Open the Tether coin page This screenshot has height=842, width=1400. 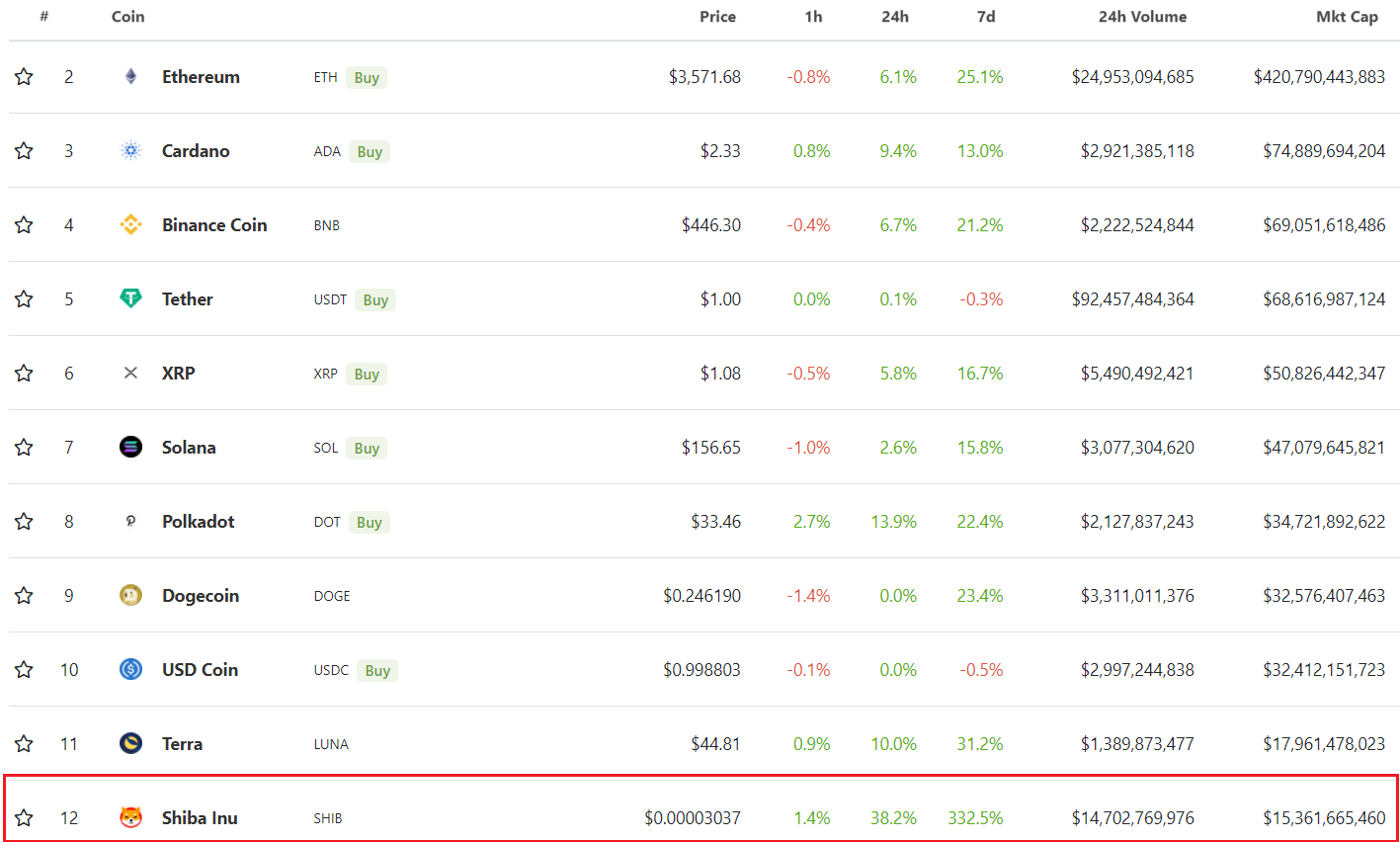(x=188, y=299)
